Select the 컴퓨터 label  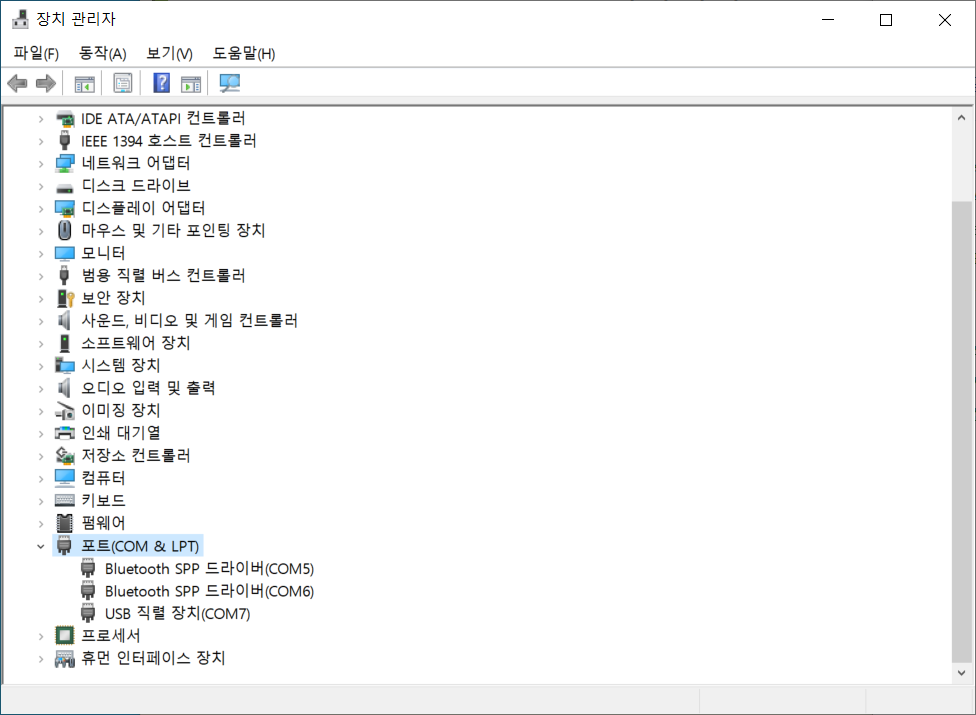point(103,478)
